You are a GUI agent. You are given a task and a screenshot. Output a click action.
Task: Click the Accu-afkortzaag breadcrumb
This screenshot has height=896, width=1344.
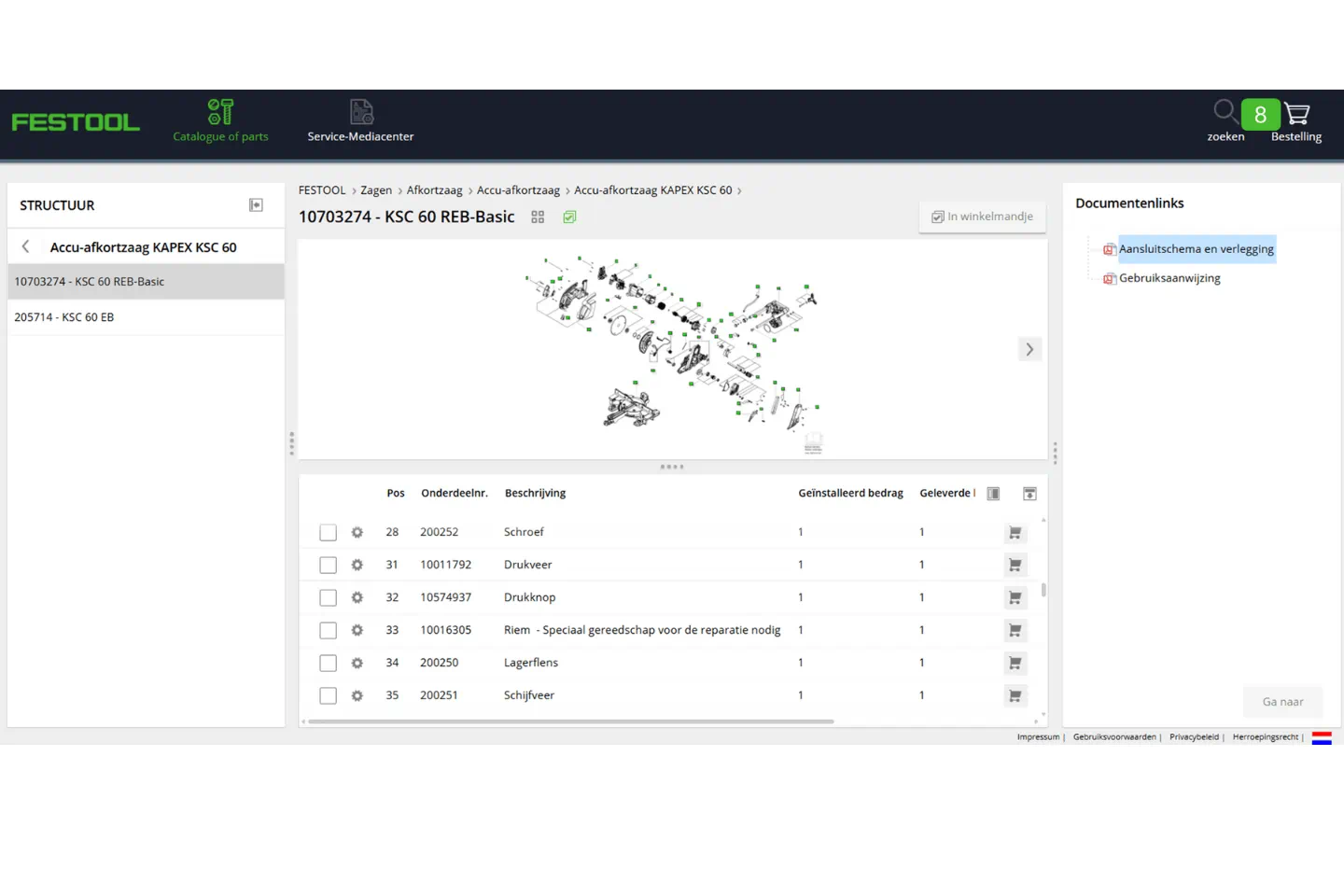point(518,190)
